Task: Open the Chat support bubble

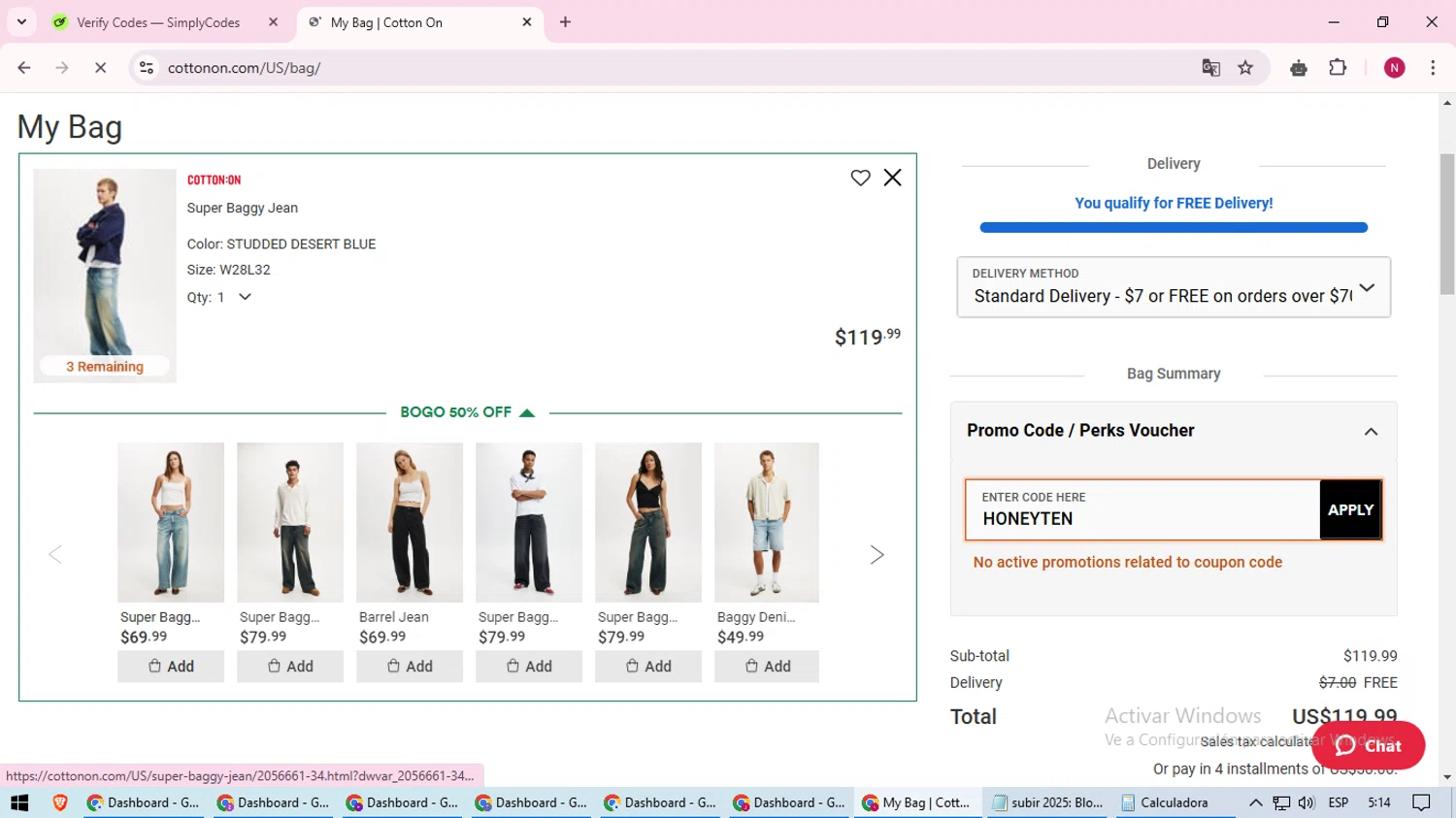Action: click(x=1368, y=745)
